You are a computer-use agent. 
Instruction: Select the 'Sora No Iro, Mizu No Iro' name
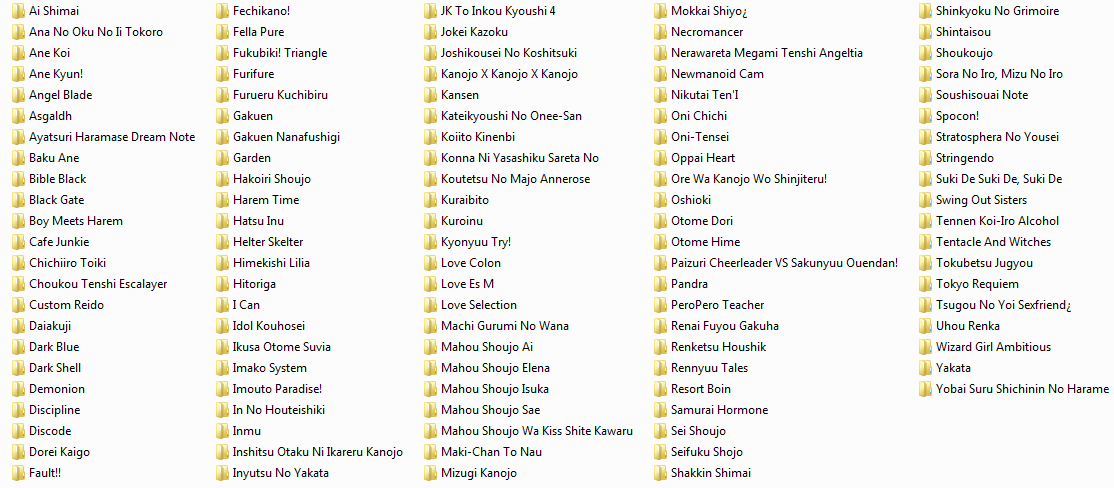coord(1000,74)
